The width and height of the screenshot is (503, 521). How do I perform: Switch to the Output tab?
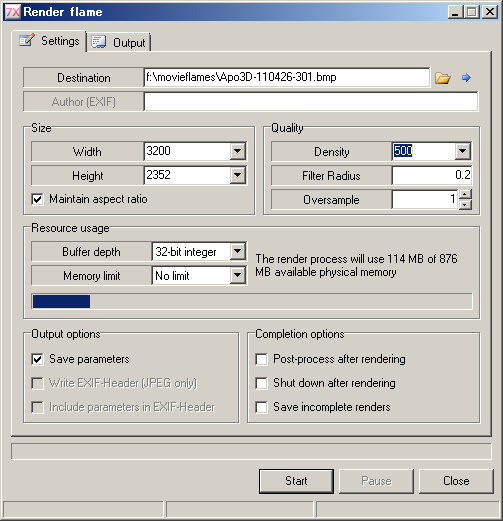(x=119, y=43)
